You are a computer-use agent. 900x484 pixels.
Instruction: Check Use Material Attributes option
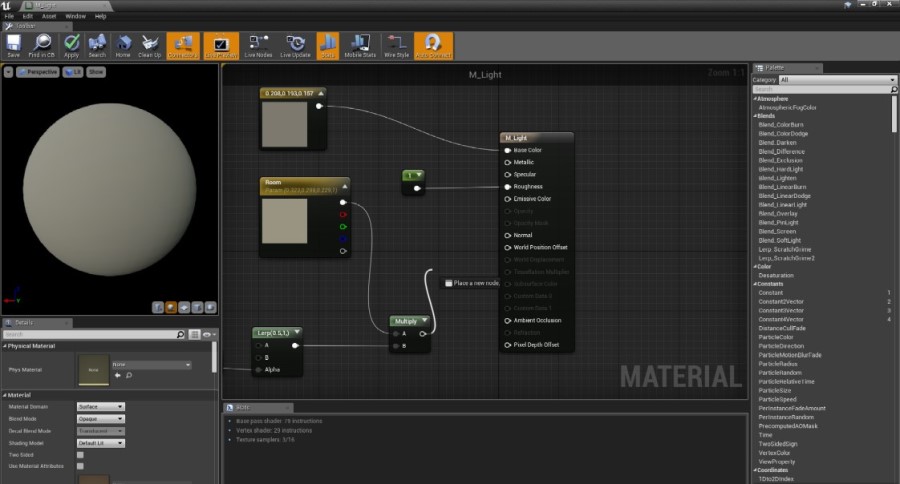80,466
